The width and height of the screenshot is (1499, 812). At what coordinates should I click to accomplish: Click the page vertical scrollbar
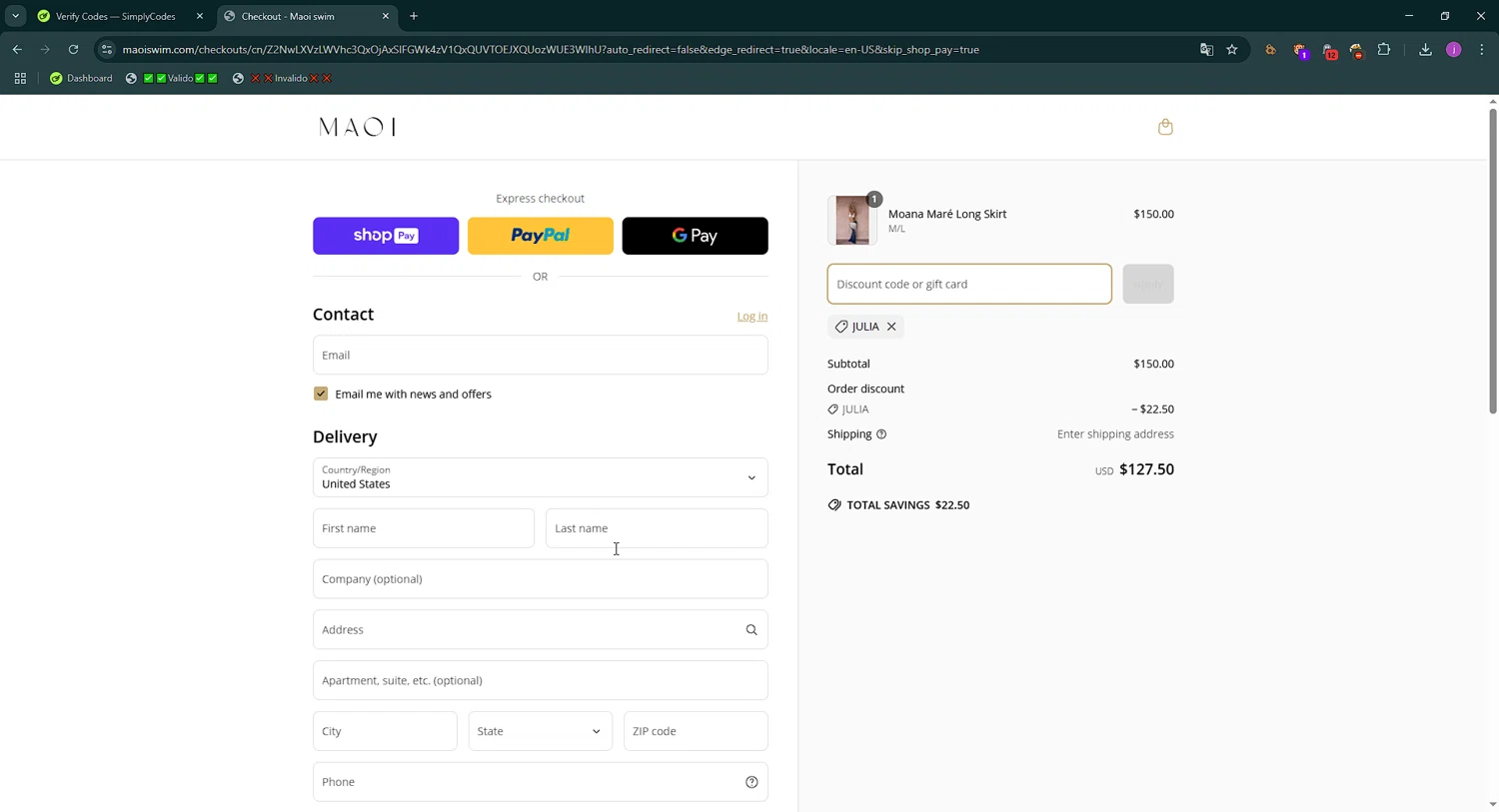1493,260
